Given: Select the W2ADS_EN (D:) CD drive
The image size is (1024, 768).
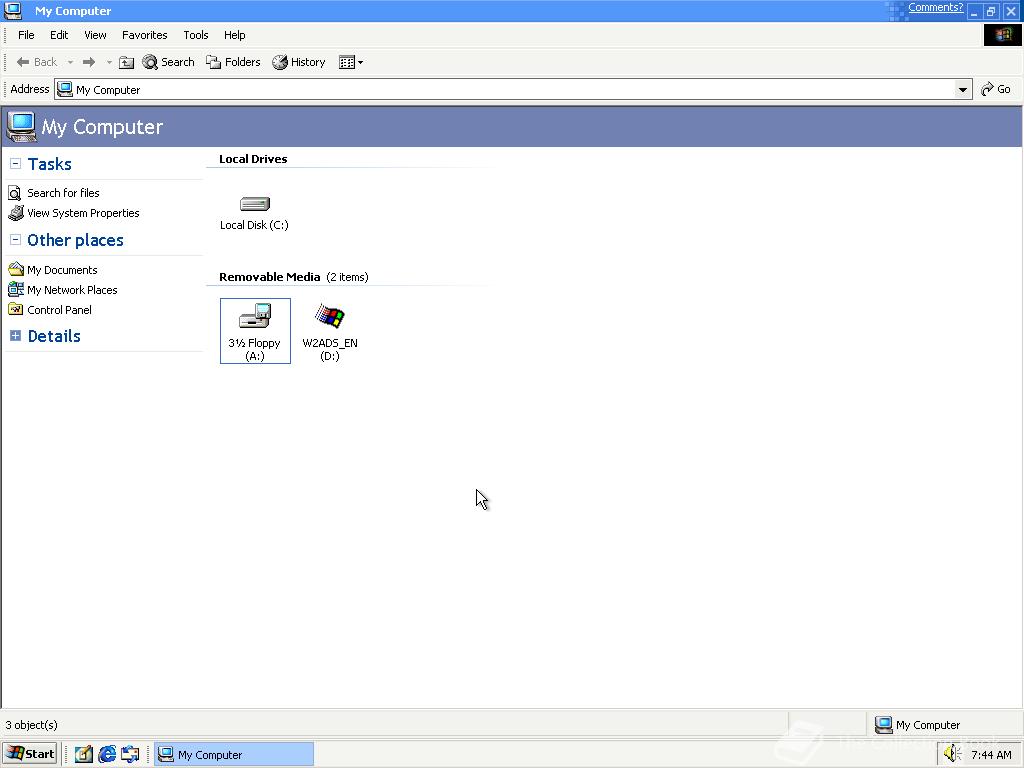Looking at the screenshot, I should click(x=330, y=330).
